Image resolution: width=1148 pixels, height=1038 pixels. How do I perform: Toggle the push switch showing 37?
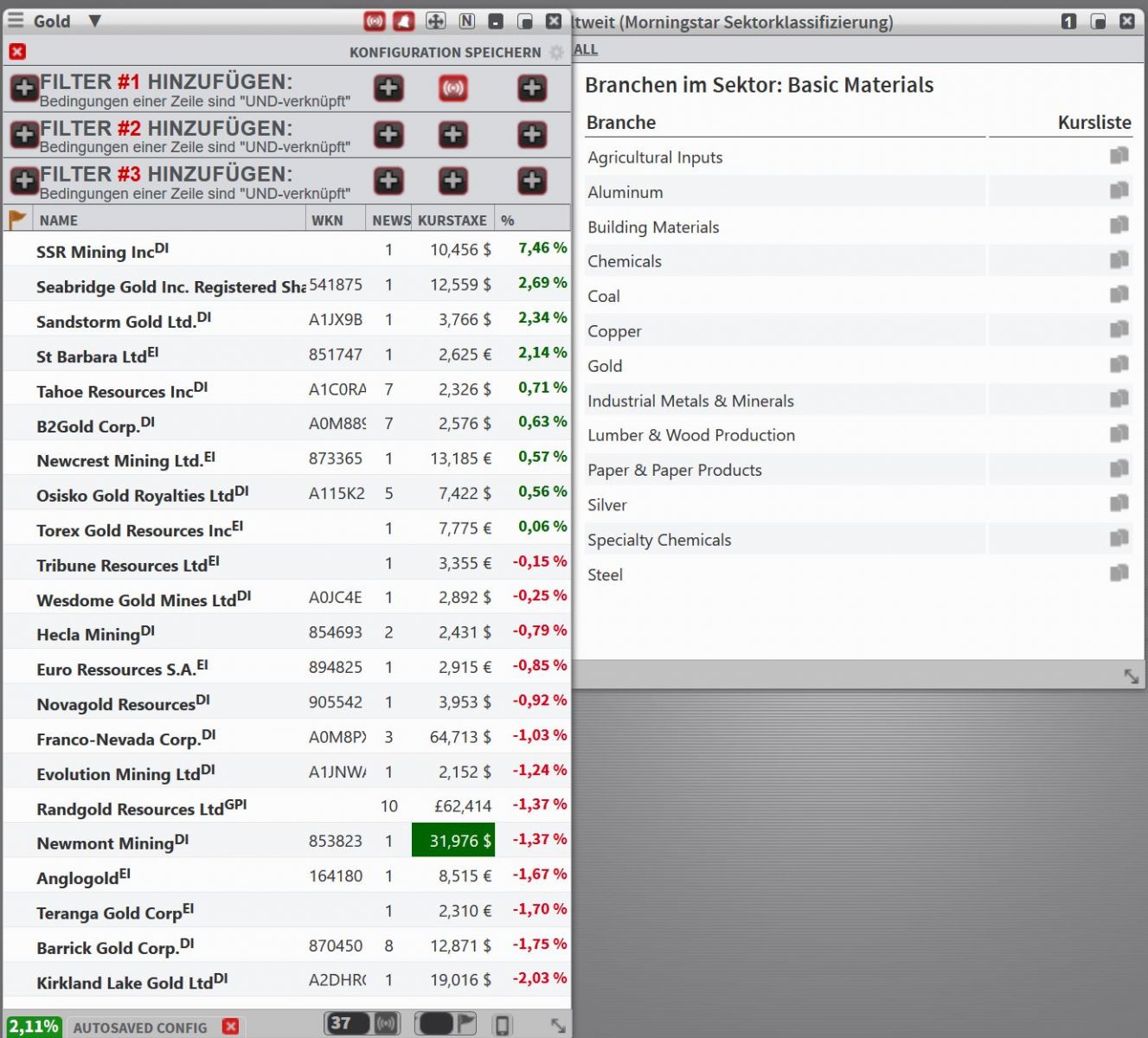363,1024
